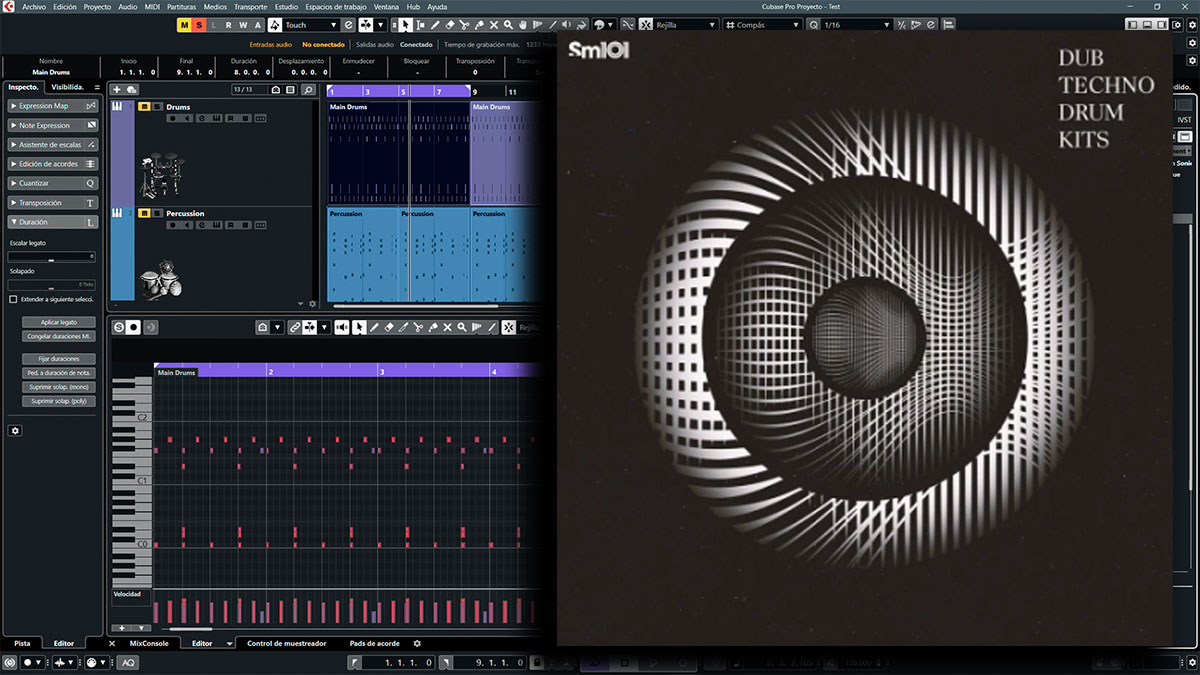The height and width of the screenshot is (675, 1200).
Task: Toggle Acoustic Feedback speaker in Key Editor
Action: (343, 327)
